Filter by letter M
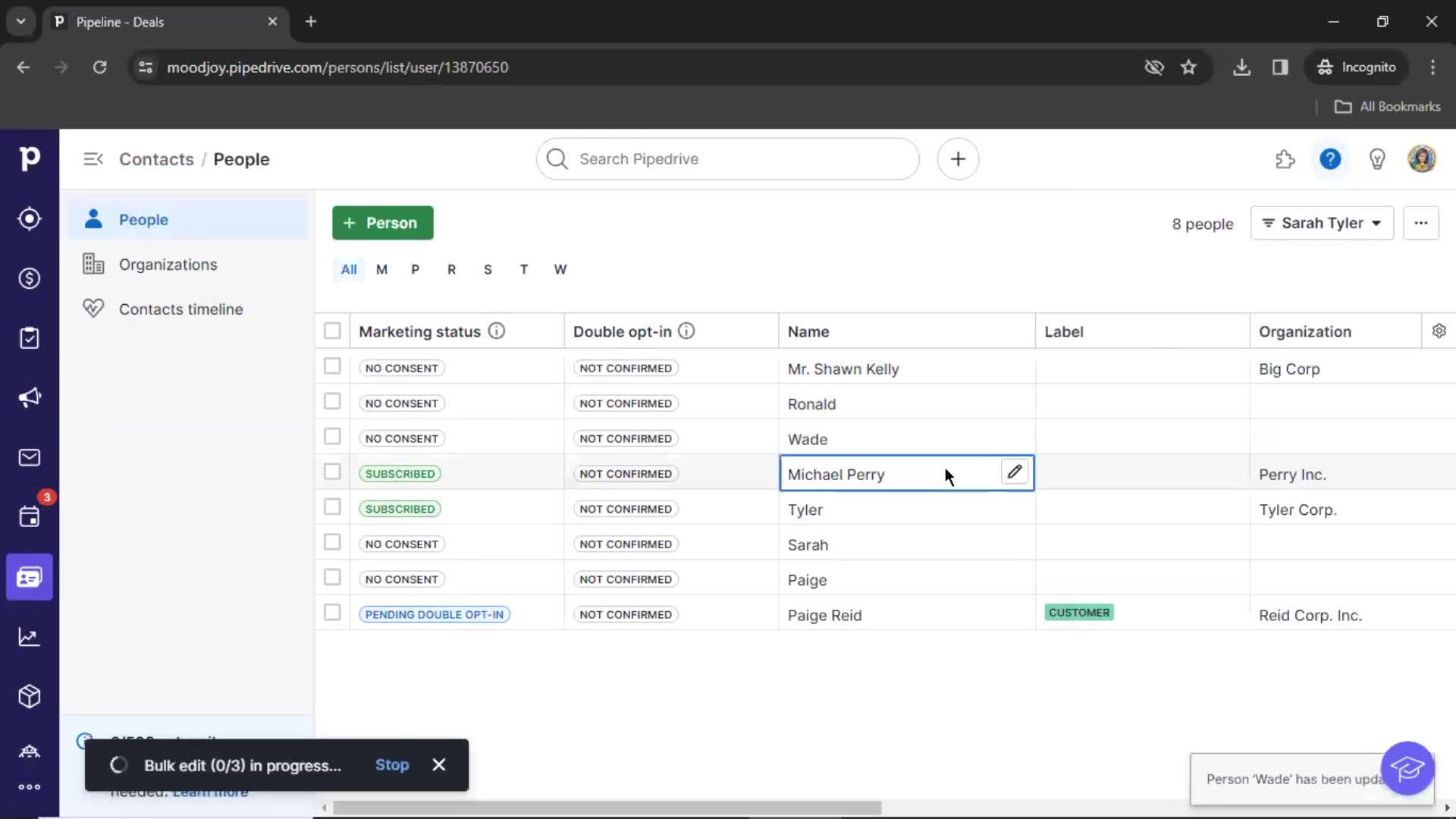 (x=381, y=269)
